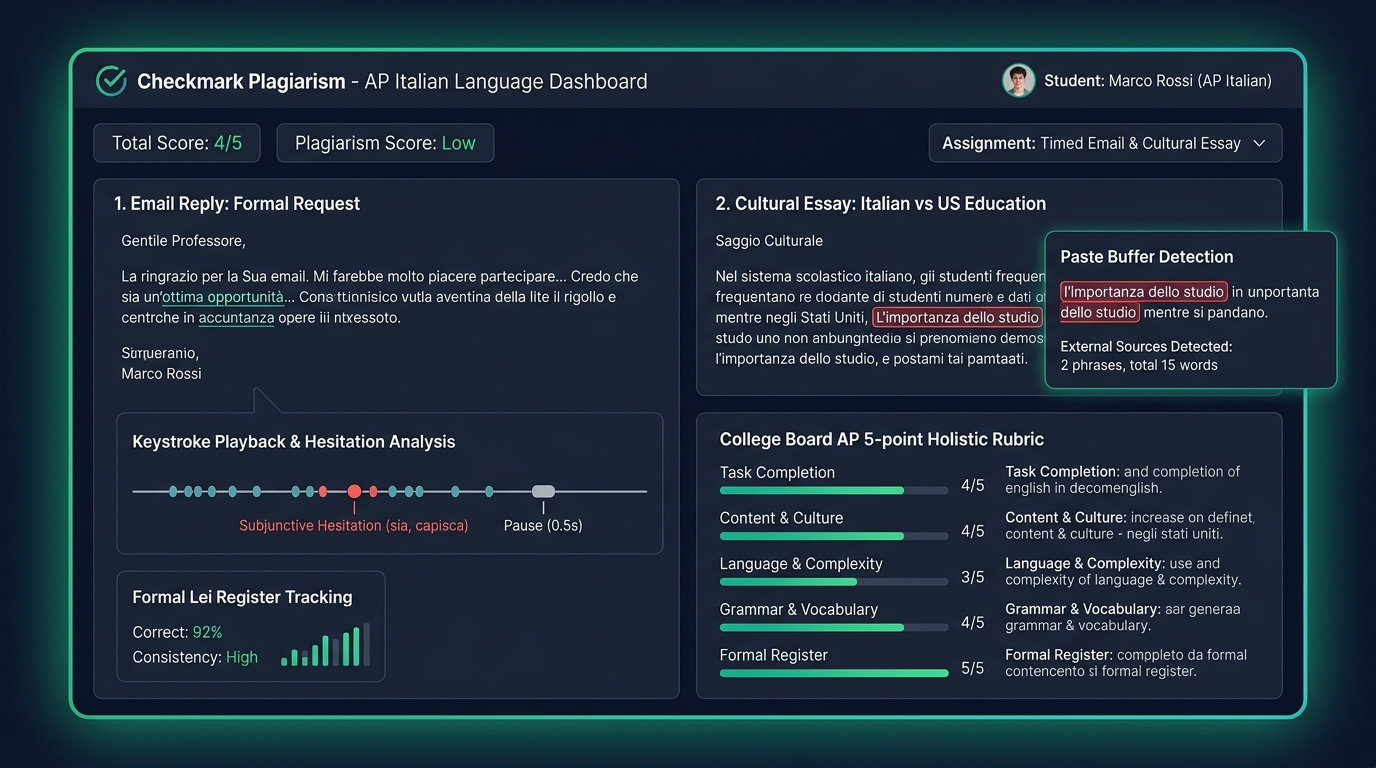
Task: Click the Consistency: High value
Action: (x=242, y=657)
